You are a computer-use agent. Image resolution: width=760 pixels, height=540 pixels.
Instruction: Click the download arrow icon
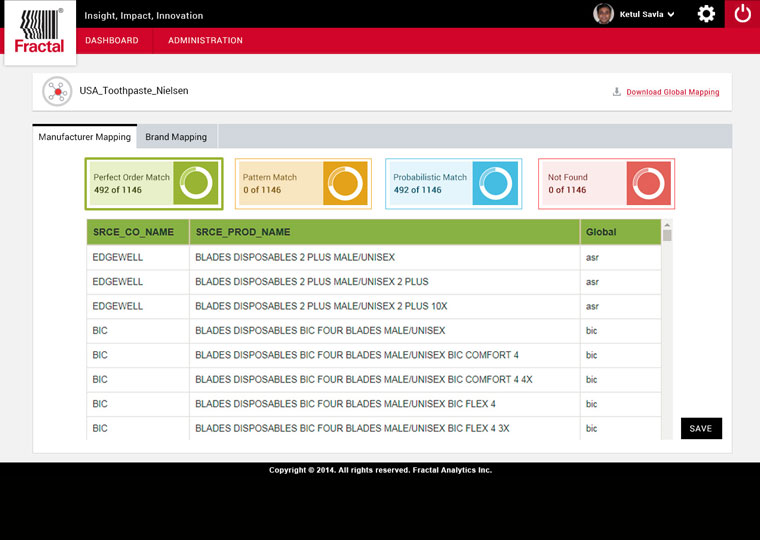(617, 91)
